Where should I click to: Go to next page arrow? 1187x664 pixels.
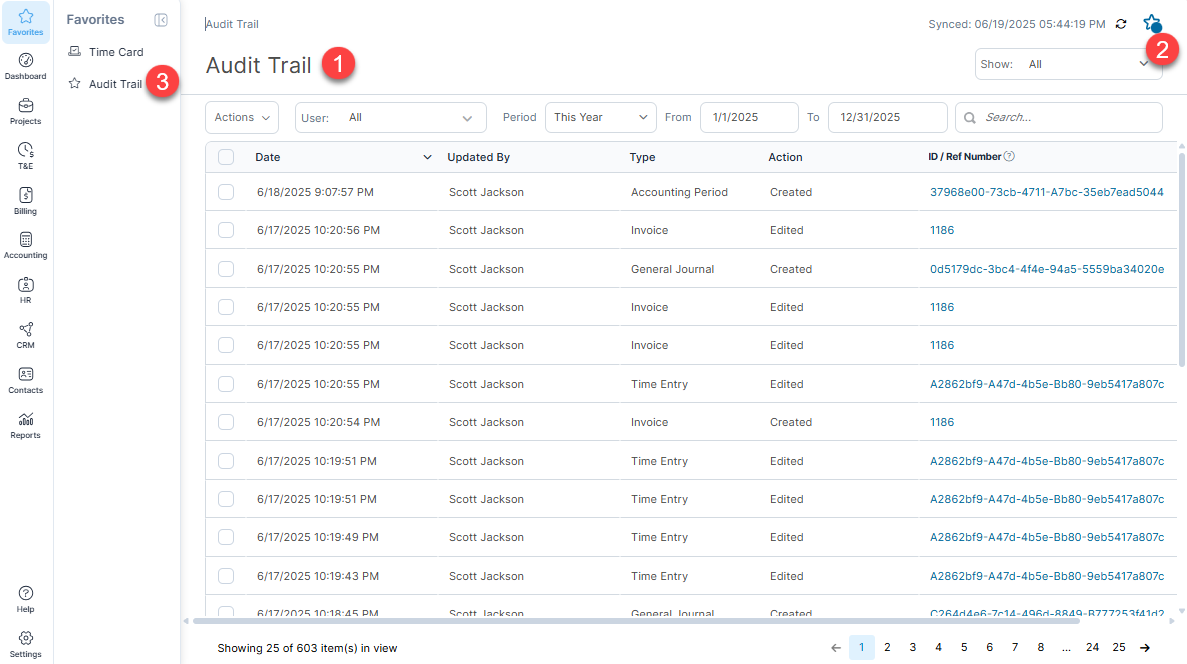(1145, 647)
